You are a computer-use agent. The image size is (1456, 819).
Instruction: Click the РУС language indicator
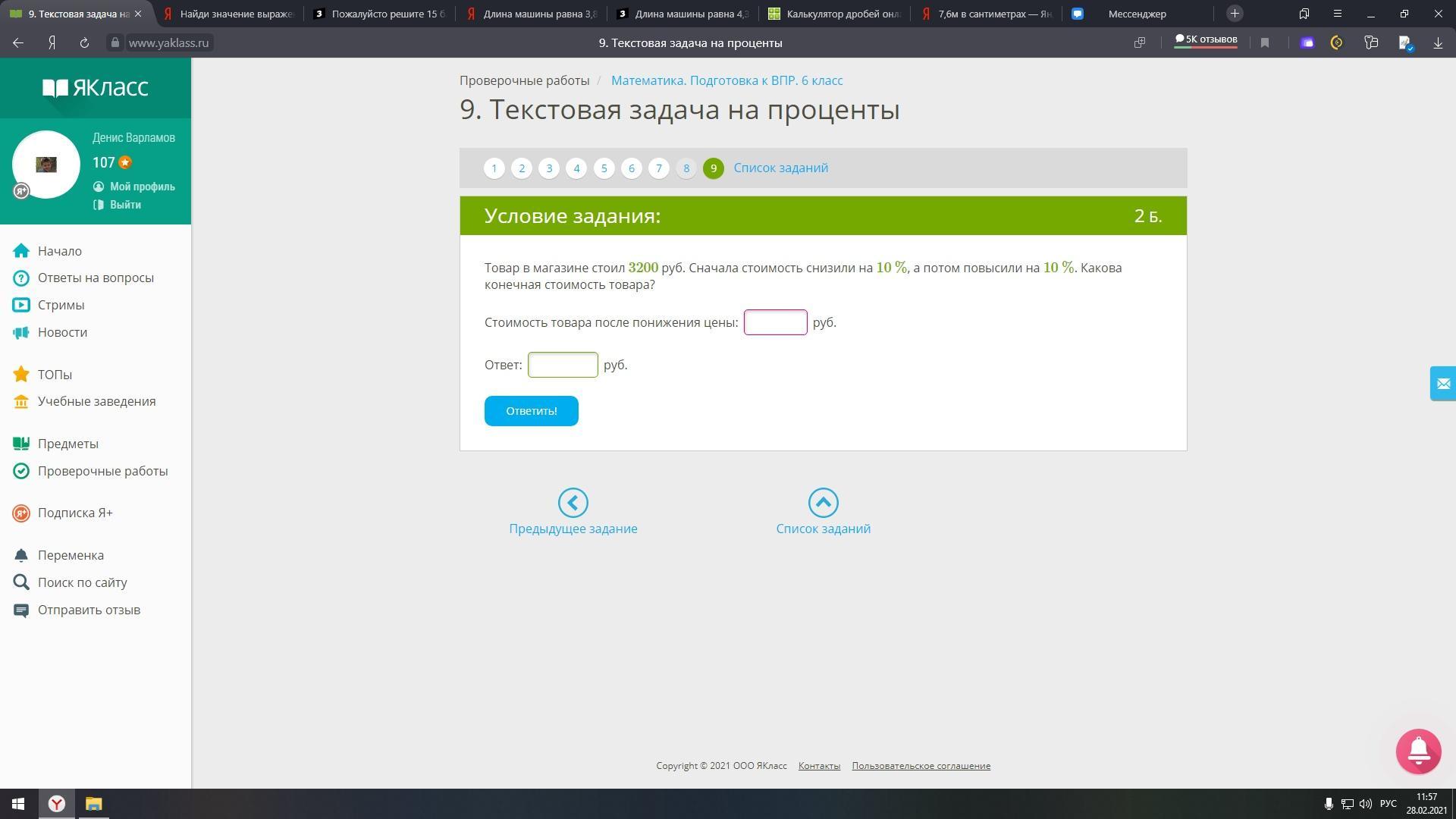pos(1389,804)
